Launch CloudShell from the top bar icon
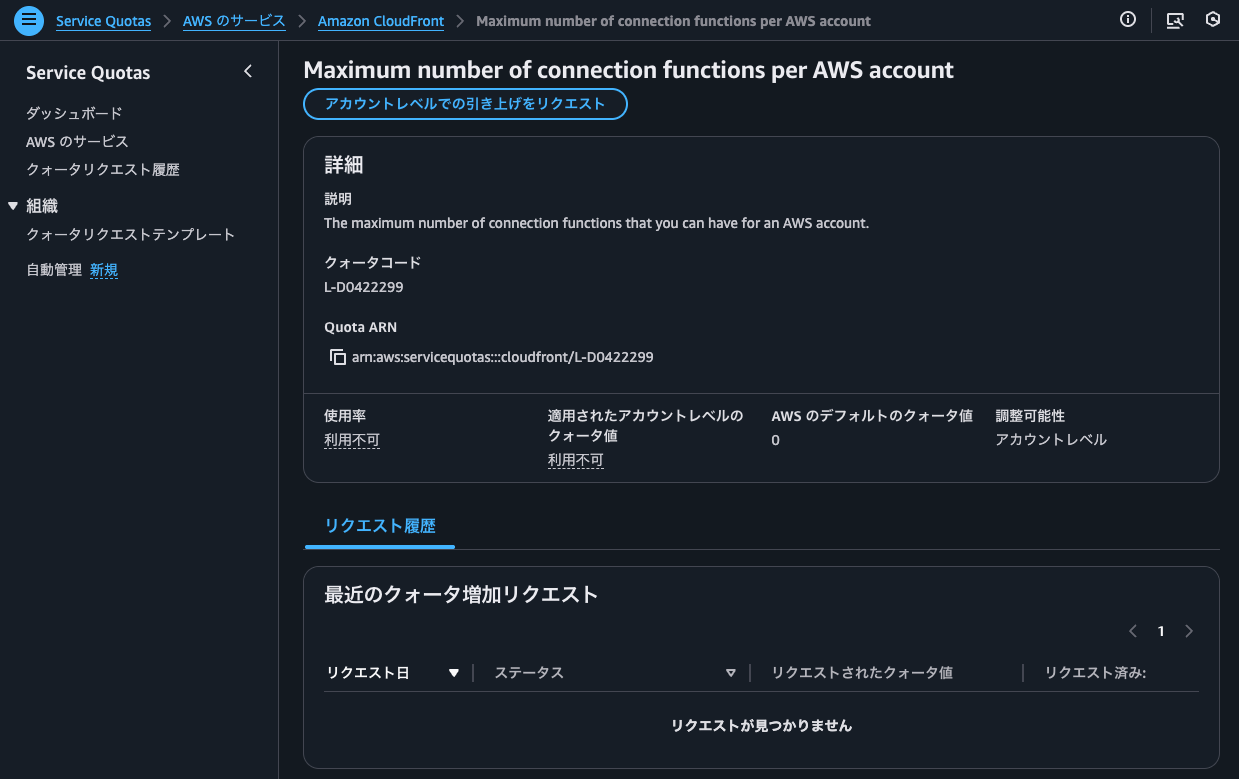This screenshot has width=1239, height=779. click(1175, 19)
